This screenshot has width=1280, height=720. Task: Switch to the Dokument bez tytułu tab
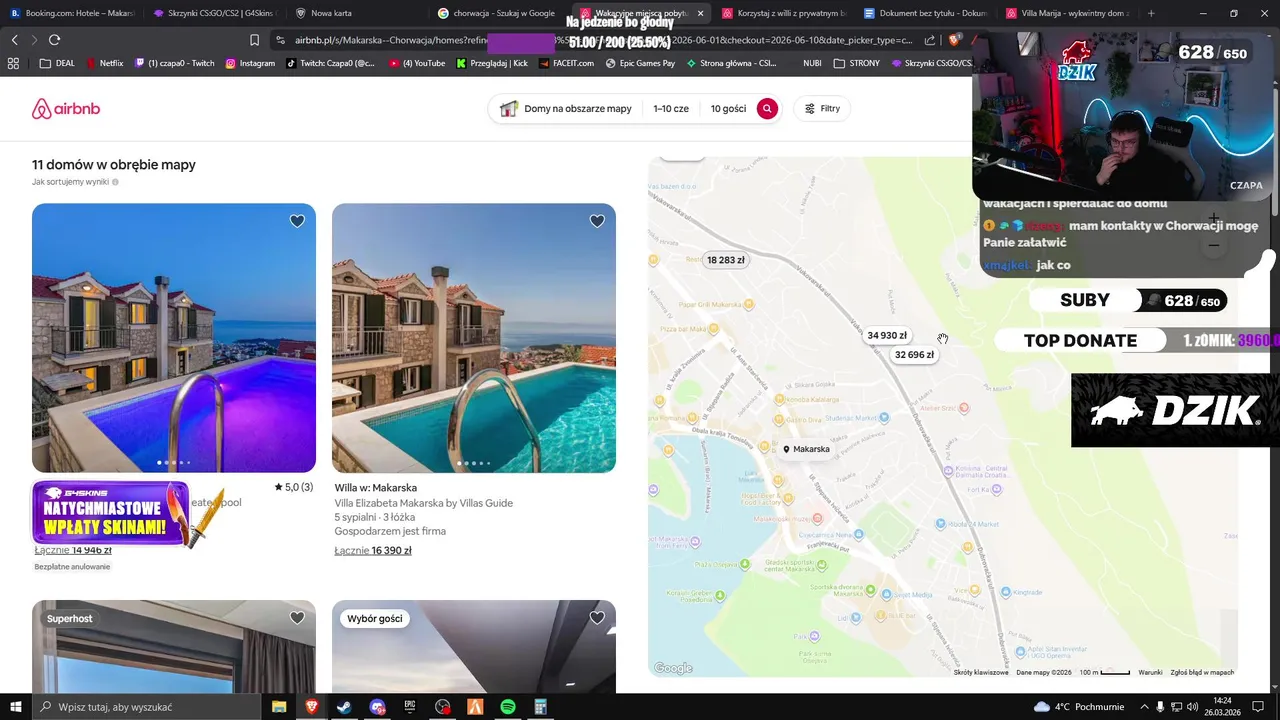click(926, 13)
